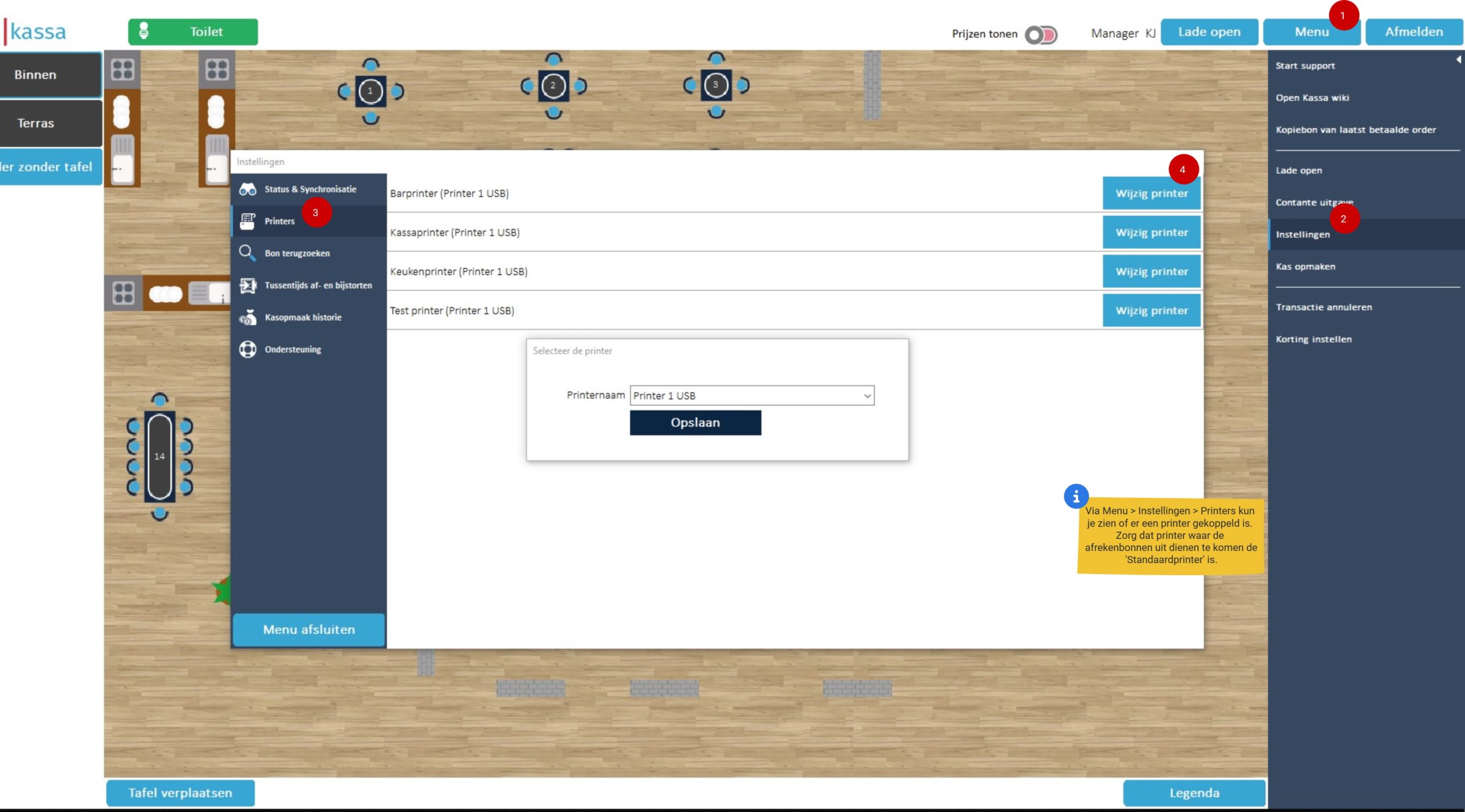Click Wijzig printer for Keukenprinter
The width and height of the screenshot is (1465, 812).
pos(1151,272)
